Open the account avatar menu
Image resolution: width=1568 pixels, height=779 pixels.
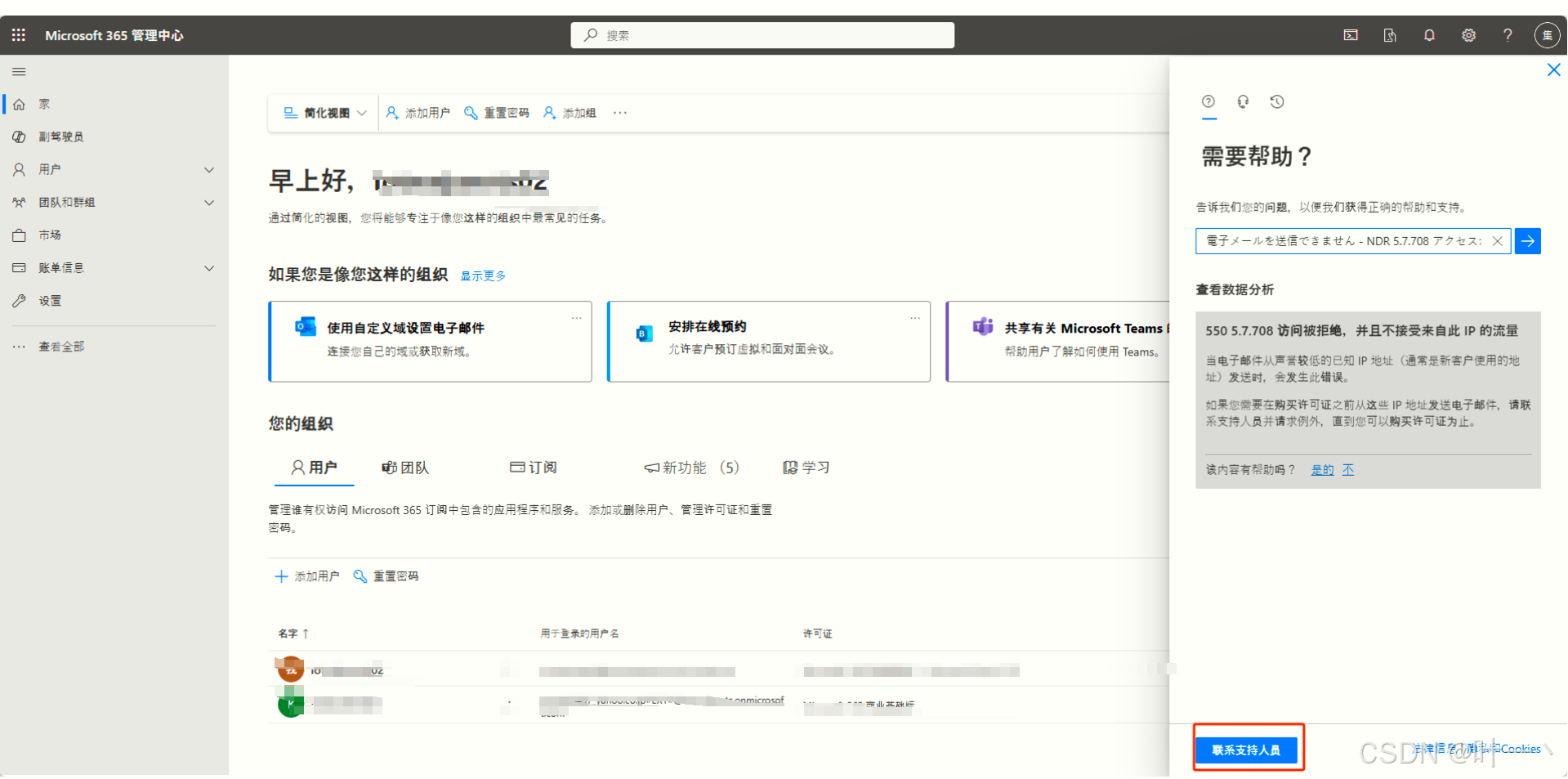click(x=1547, y=35)
